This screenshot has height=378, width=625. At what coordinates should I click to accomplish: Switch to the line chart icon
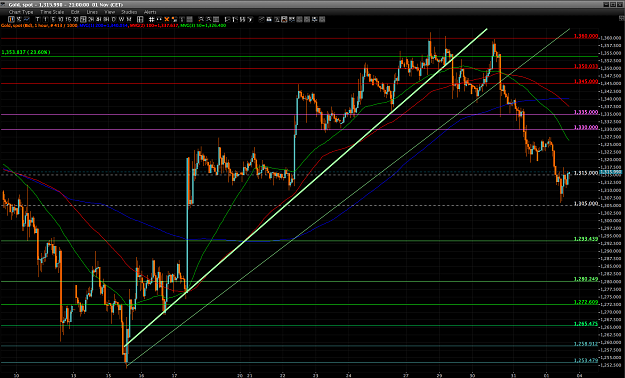pyautogui.click(x=27, y=19)
